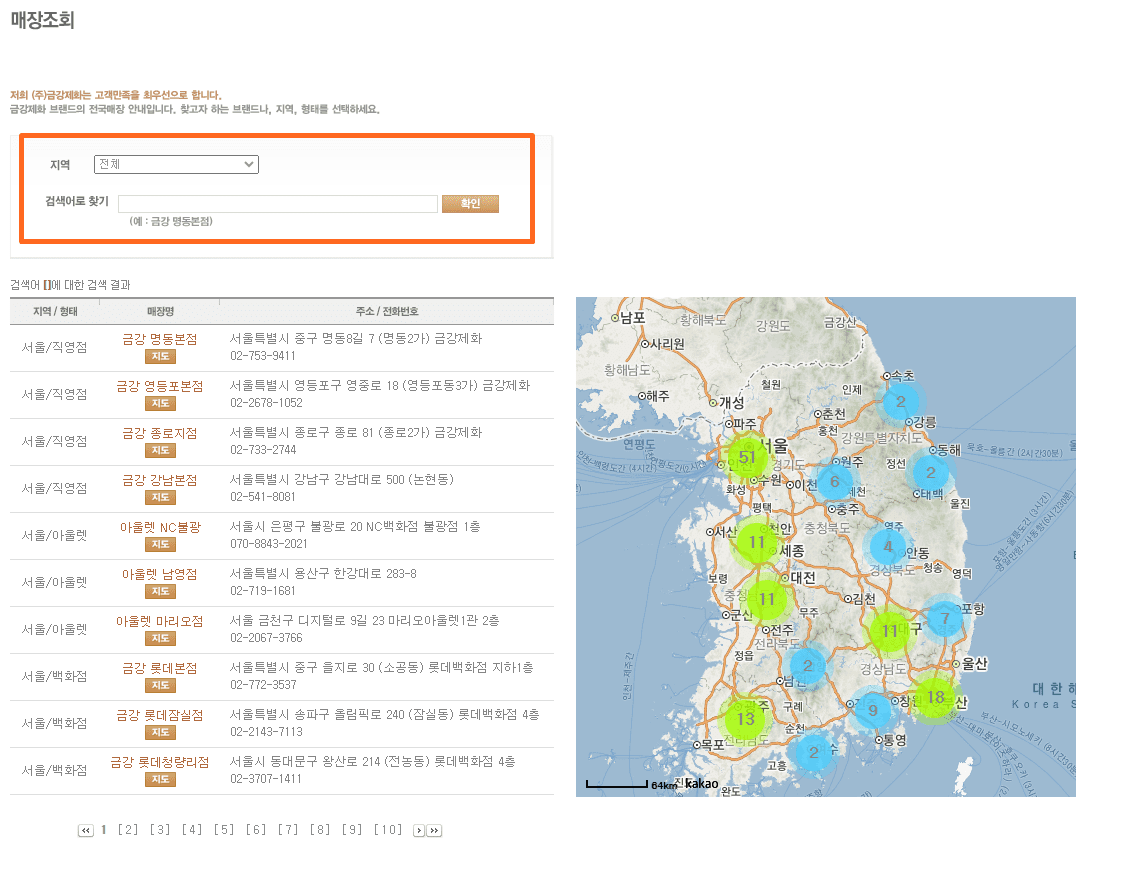
Task: Open the 아울렛 NC불광 store link
Action: (160, 528)
